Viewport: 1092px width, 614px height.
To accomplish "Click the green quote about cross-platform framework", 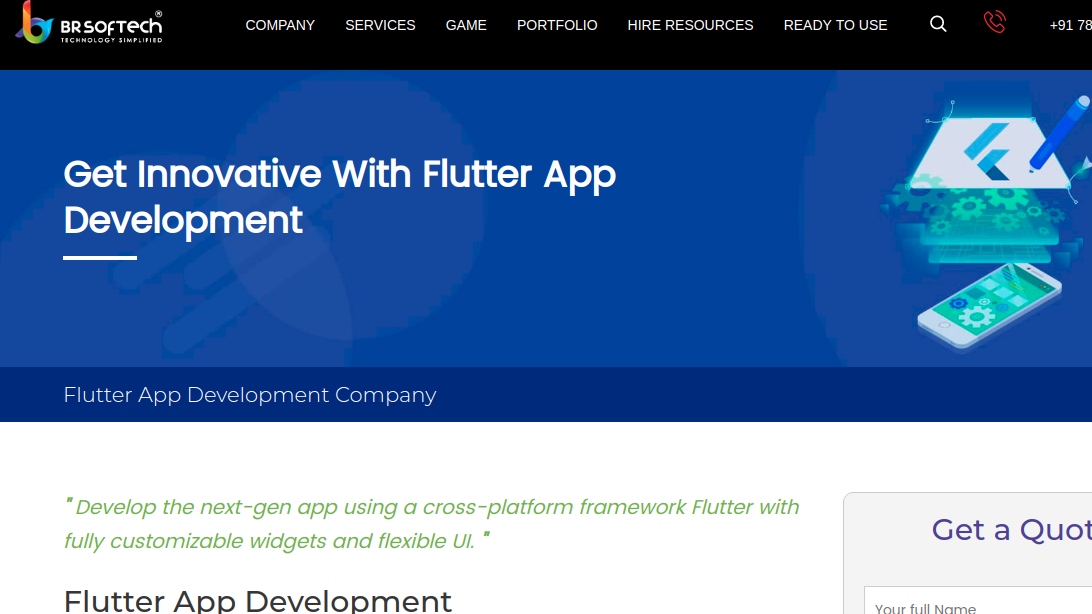I will click(431, 524).
